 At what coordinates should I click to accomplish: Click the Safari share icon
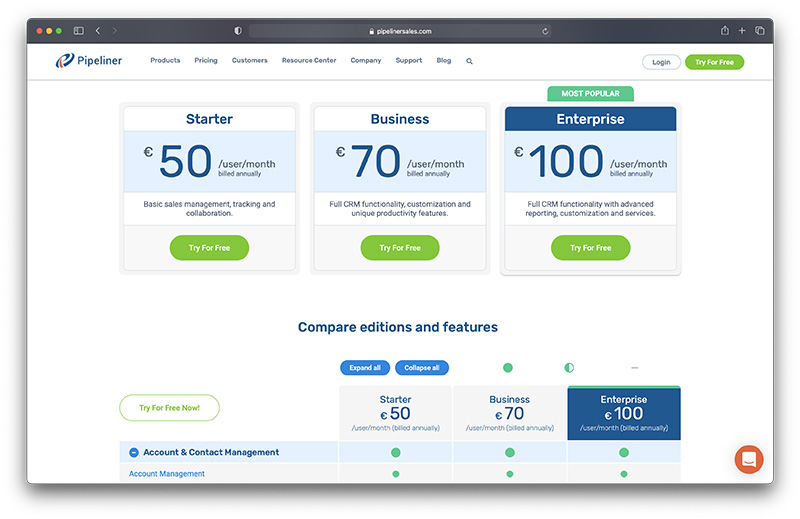pos(725,31)
